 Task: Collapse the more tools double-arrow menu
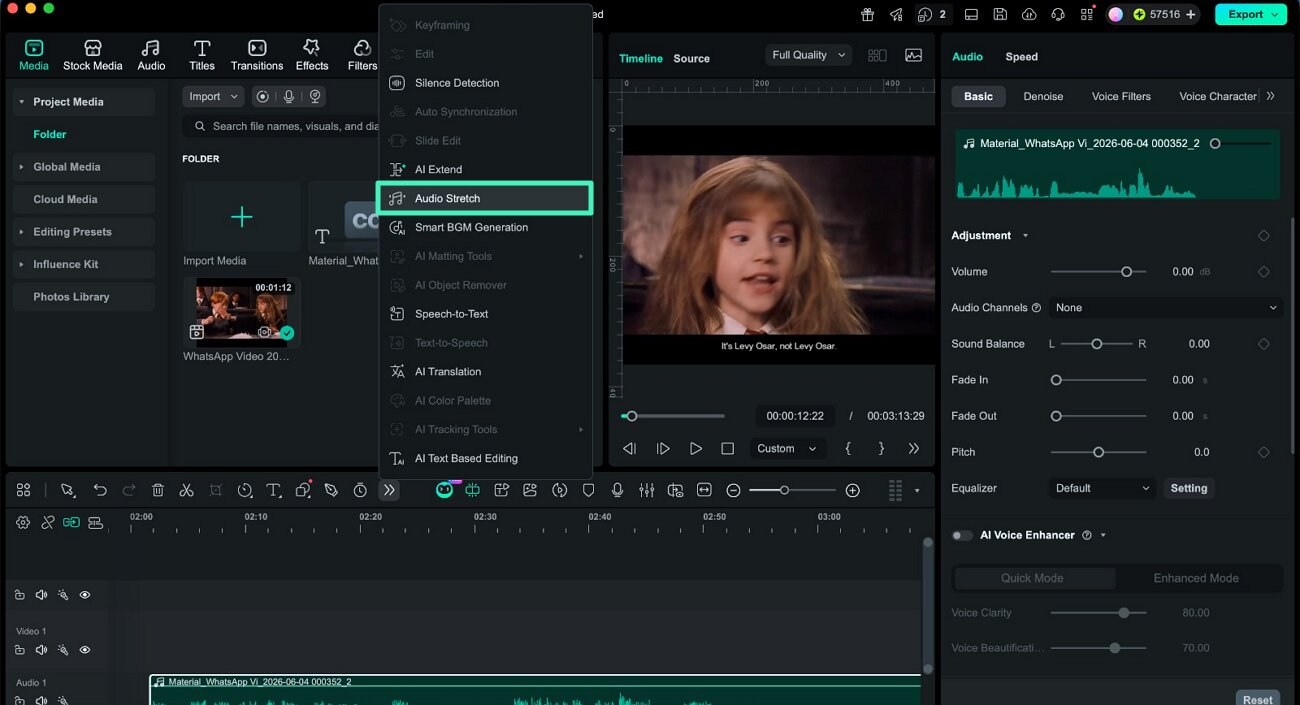click(x=389, y=490)
